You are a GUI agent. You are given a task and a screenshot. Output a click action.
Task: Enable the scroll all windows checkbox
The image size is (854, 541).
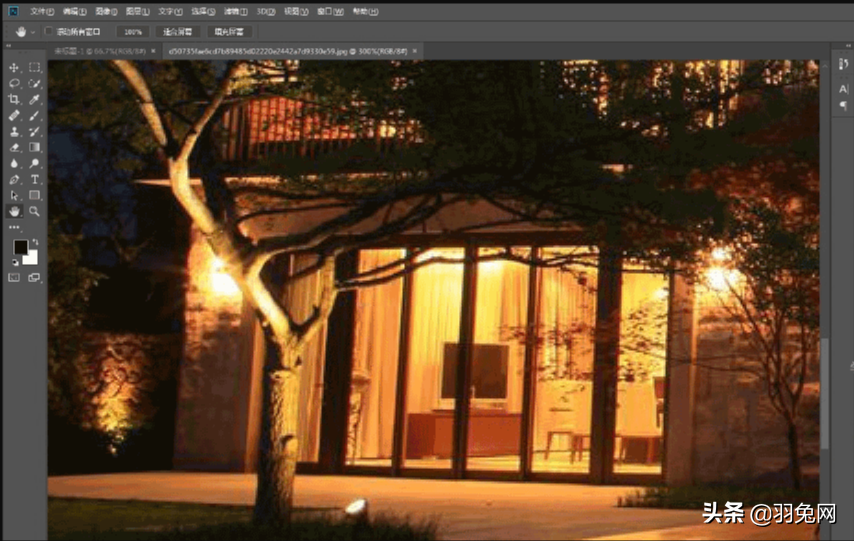point(49,31)
